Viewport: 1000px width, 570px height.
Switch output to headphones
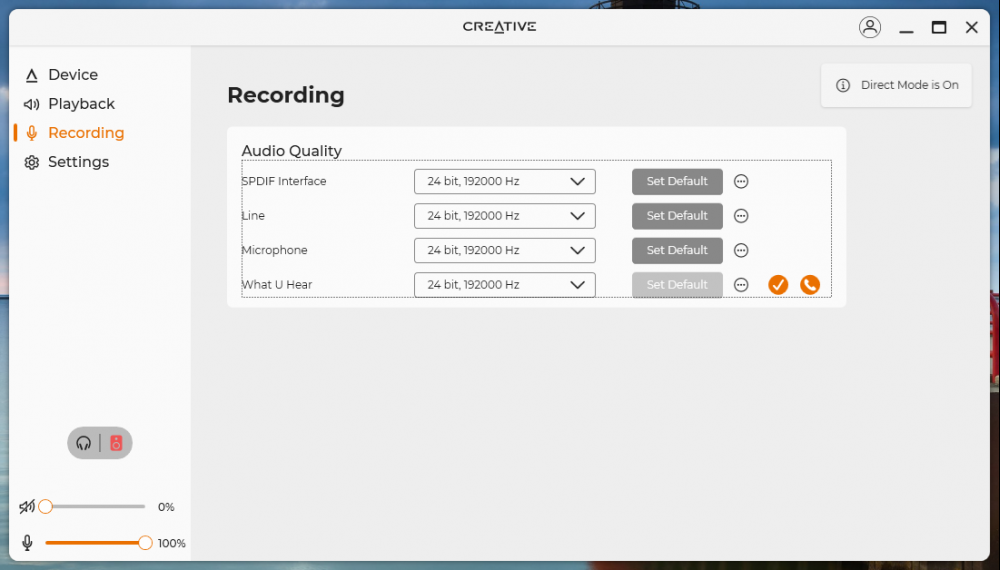[84, 443]
